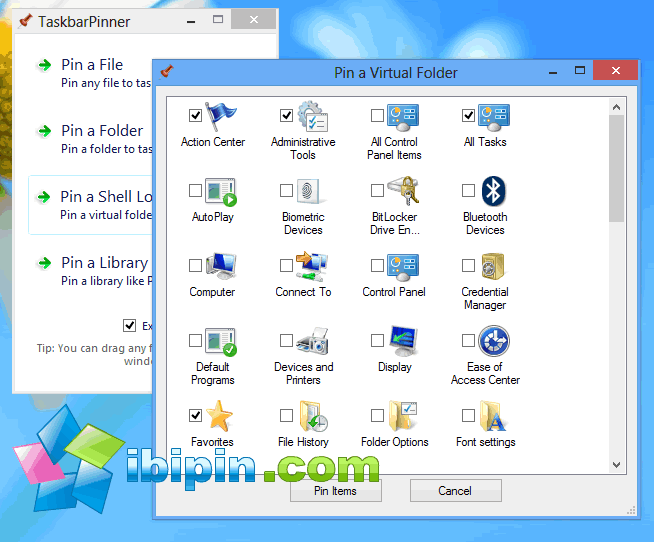Choose Pin a Folder in TaskbarPinner
This screenshot has height=542, width=654.
coord(91,139)
